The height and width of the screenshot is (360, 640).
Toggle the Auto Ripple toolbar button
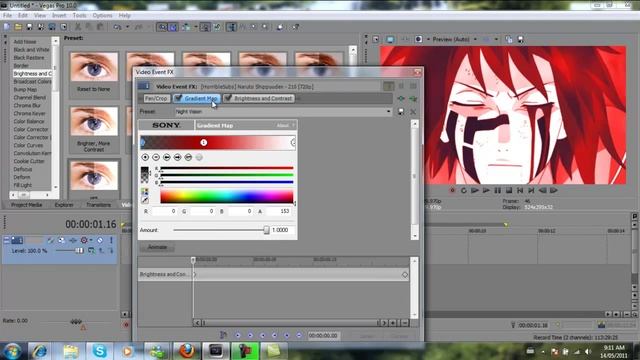[186, 27]
